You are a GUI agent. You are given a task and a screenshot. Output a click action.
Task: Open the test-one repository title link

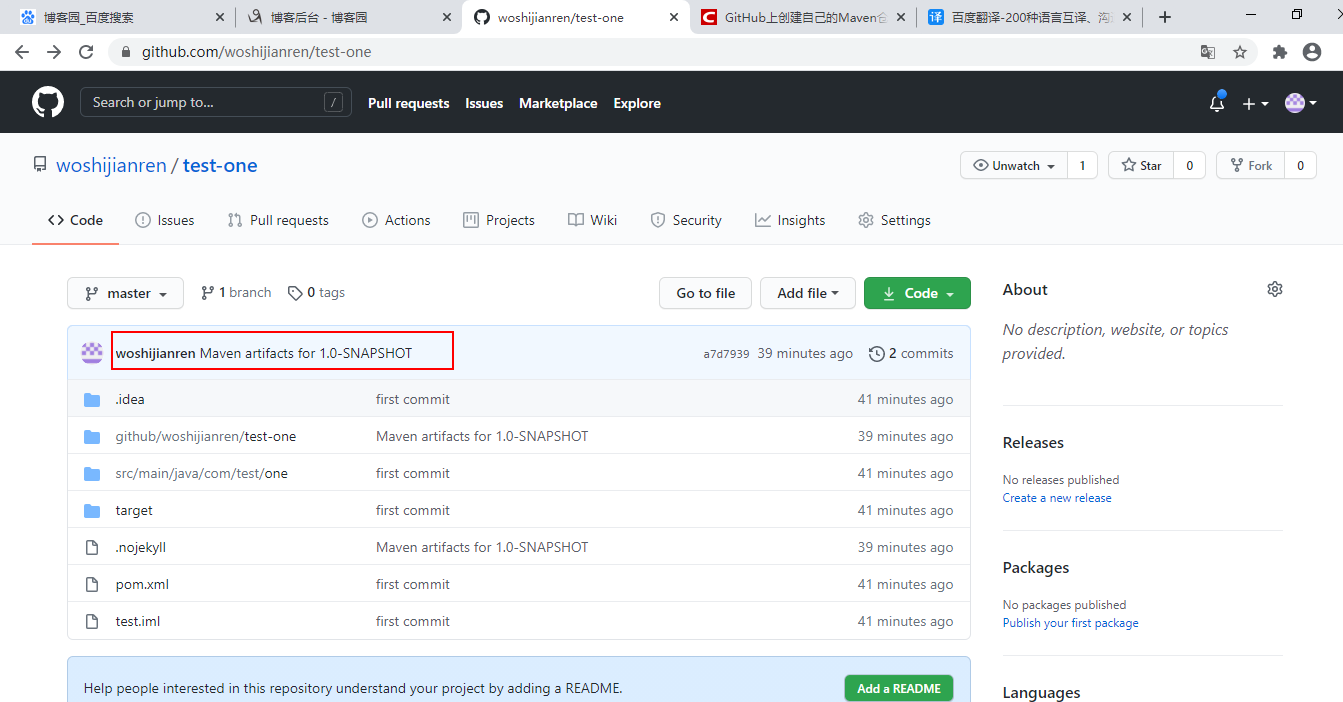click(x=220, y=166)
